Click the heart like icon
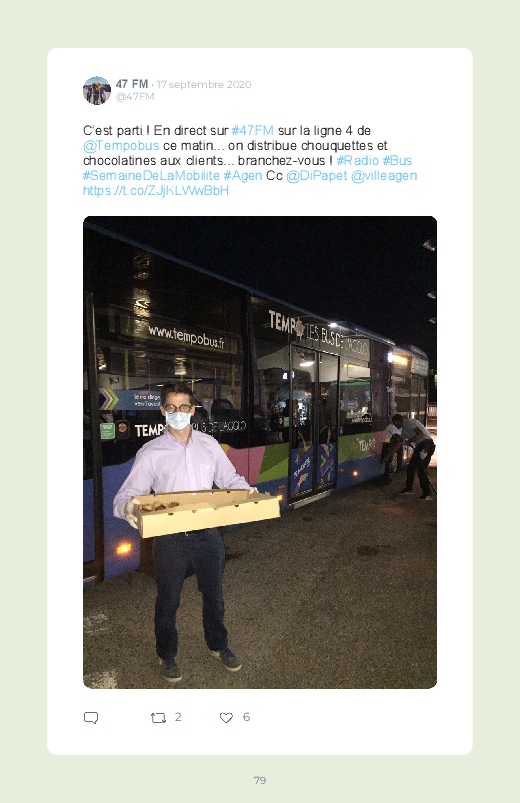The width and height of the screenshot is (520, 803). coord(226,718)
